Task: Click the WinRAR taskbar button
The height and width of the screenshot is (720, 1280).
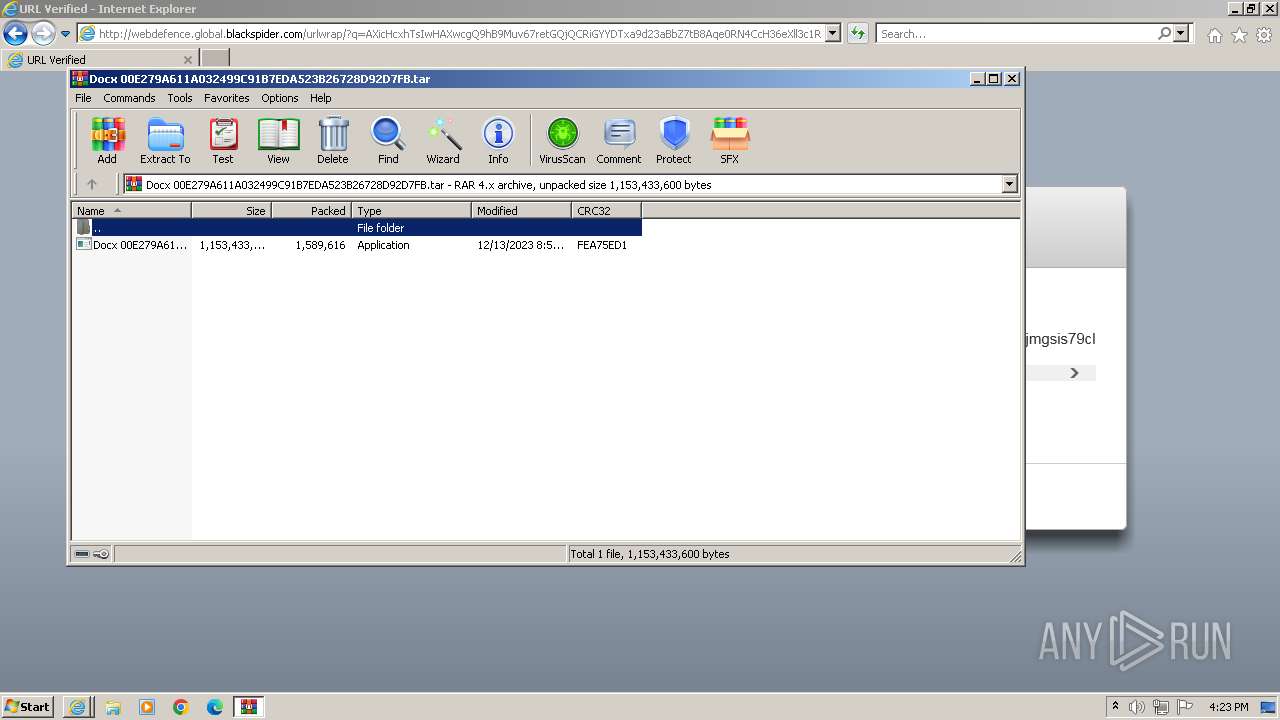Action: [248, 707]
